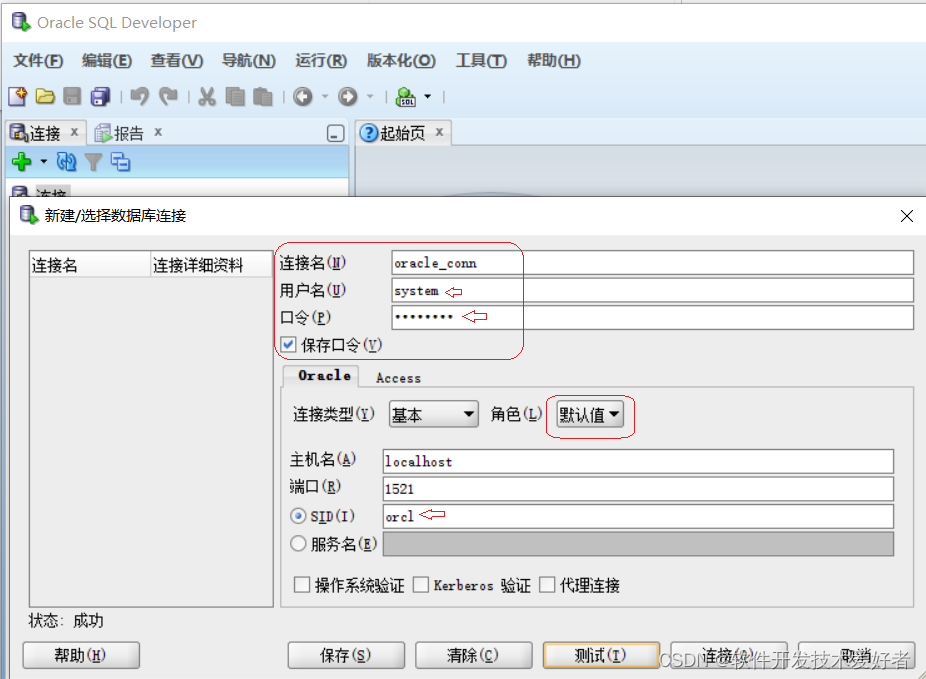Click the Forward navigation arrow icon
Screen dimensions: 926x679
click(348, 96)
